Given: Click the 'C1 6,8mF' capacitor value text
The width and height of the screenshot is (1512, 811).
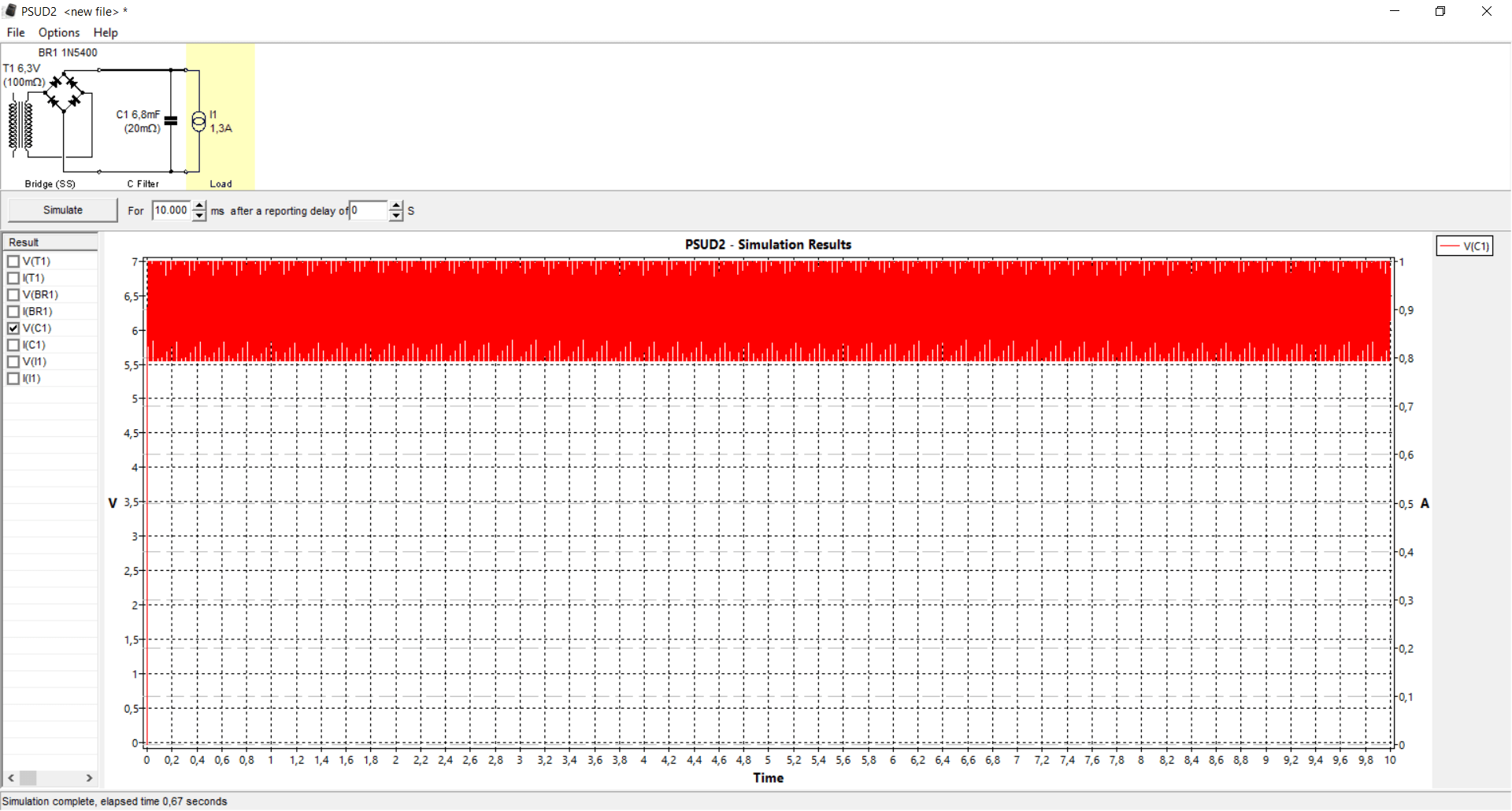Looking at the screenshot, I should coord(138,114).
